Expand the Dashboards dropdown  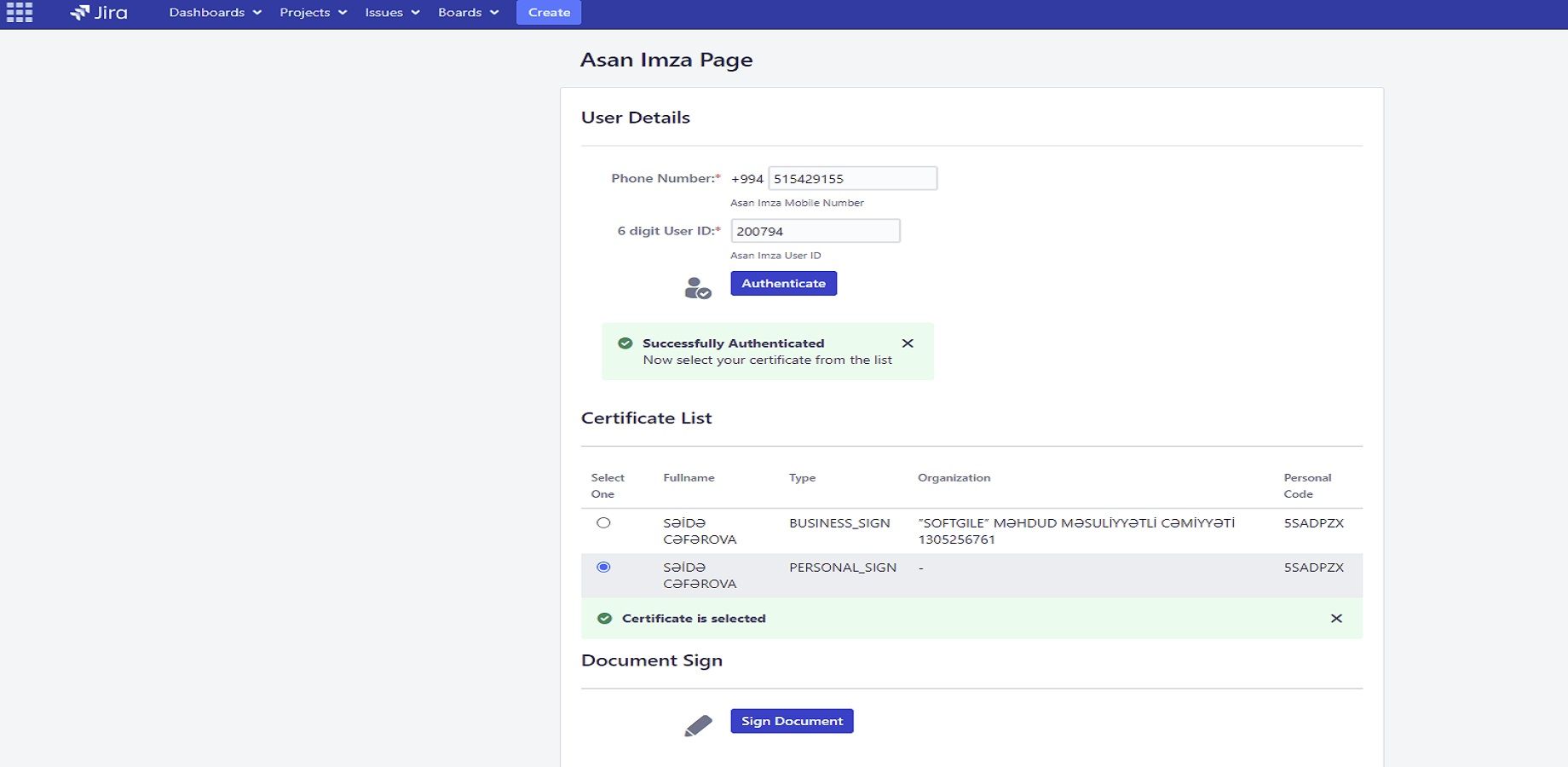click(x=215, y=13)
